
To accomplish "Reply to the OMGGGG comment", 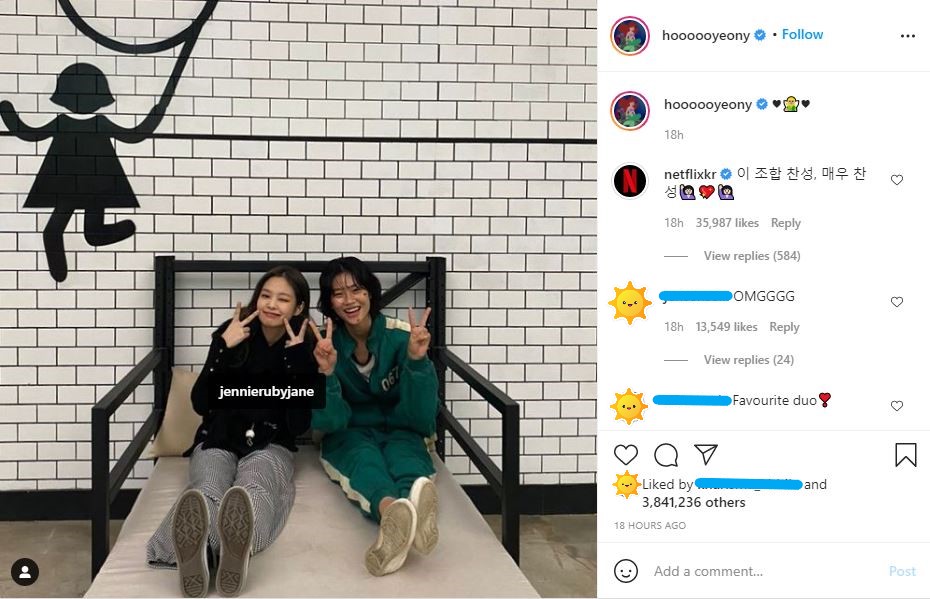I will pyautogui.click(x=784, y=327).
